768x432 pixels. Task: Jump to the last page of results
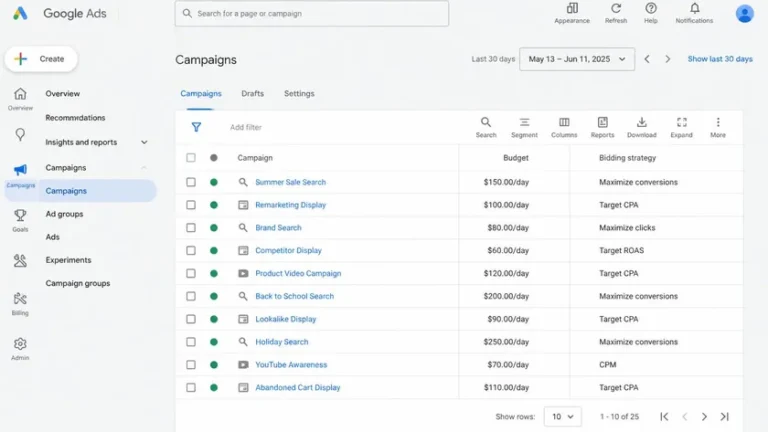pyautogui.click(x=724, y=416)
